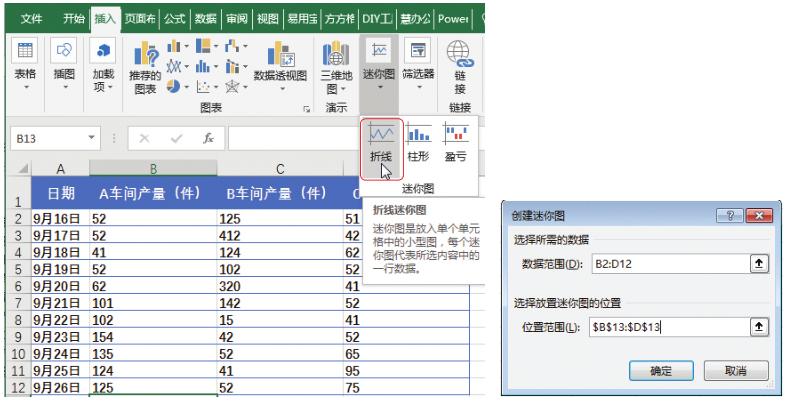Switch to the 插入 (Insert) tab
787x401 pixels.
[105, 20]
